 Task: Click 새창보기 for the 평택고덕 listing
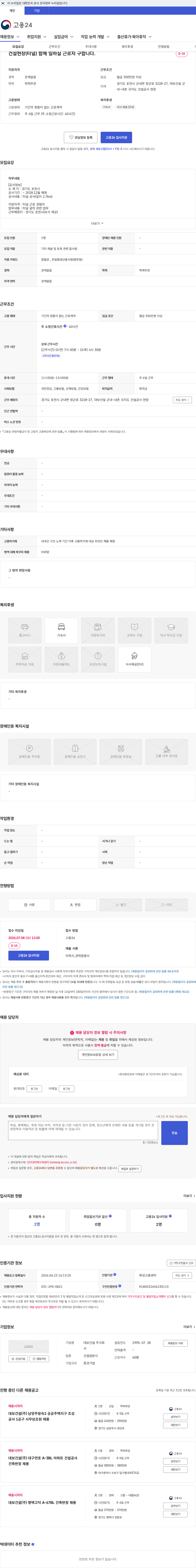point(175,1514)
